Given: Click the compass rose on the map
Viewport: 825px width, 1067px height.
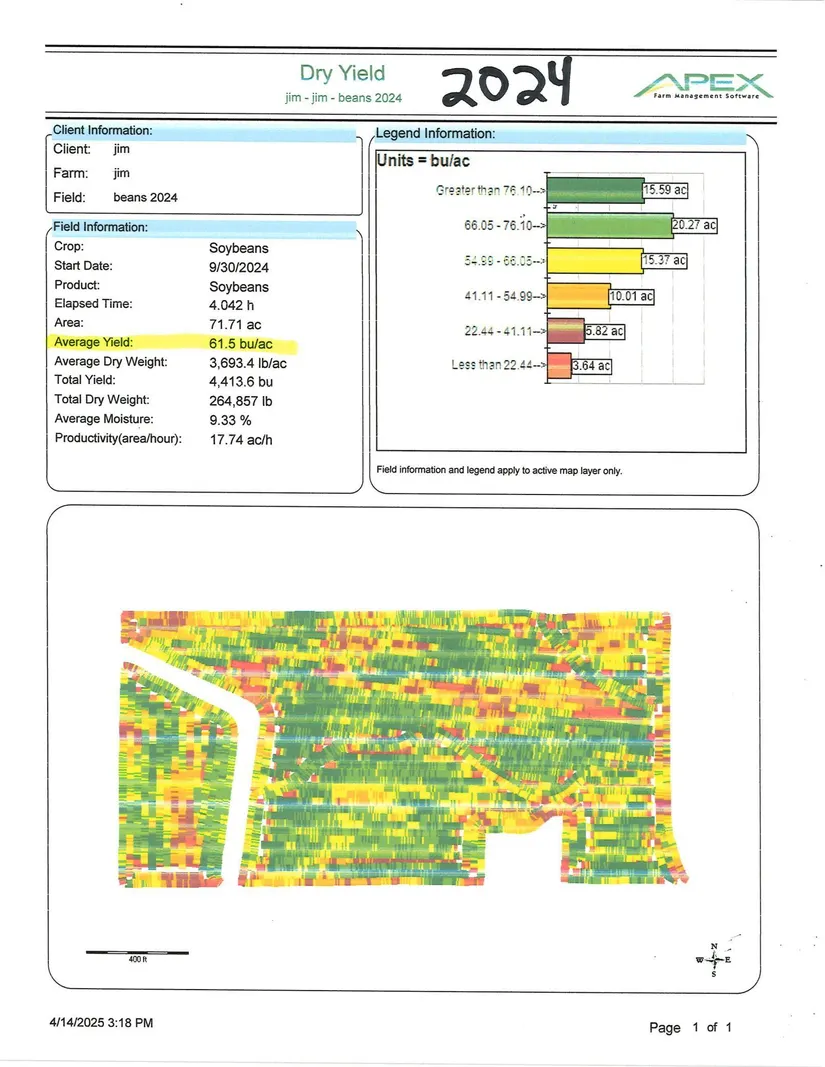Looking at the screenshot, I should pos(713,959).
